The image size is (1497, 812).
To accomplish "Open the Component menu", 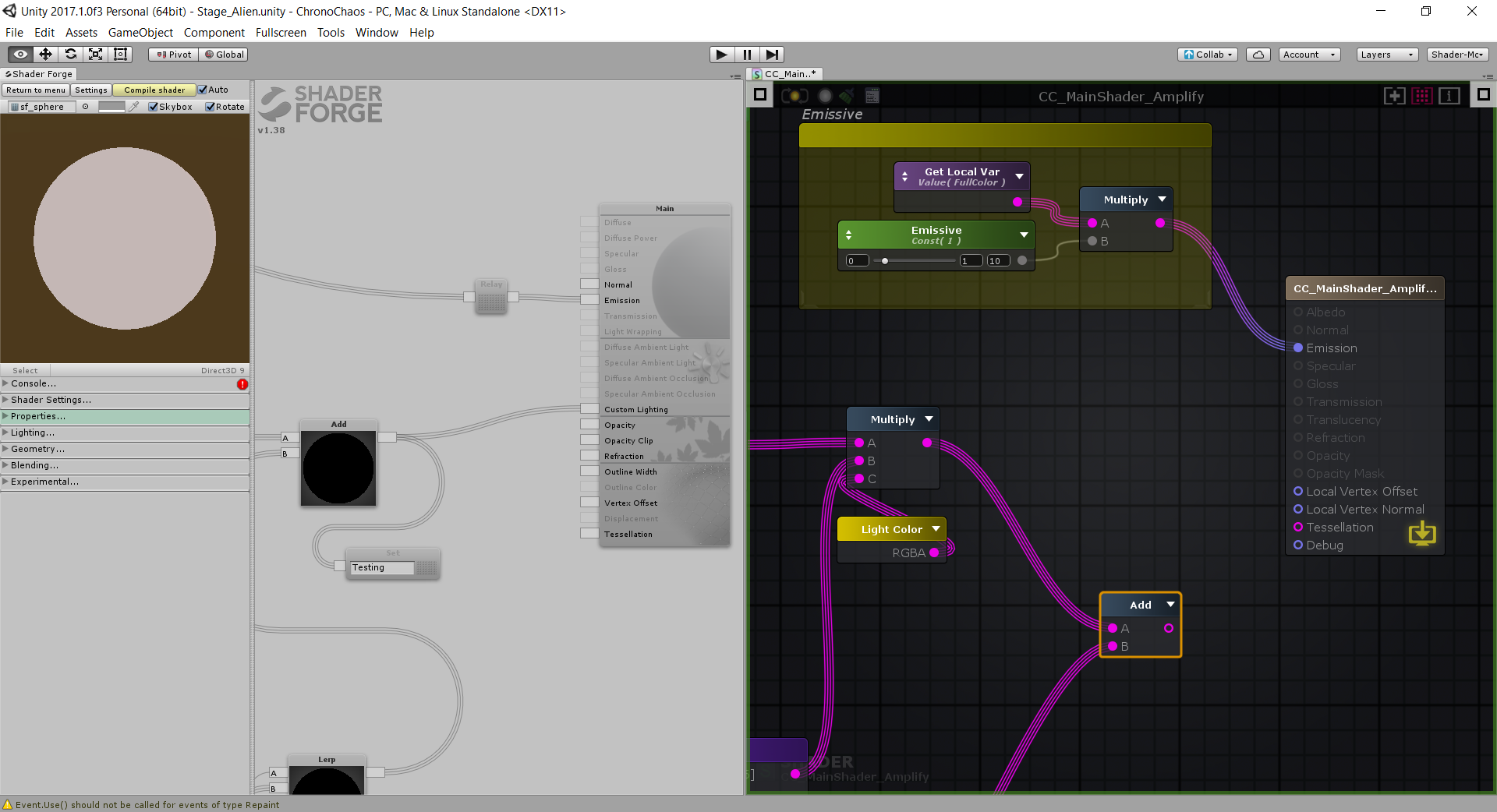I will point(214,32).
